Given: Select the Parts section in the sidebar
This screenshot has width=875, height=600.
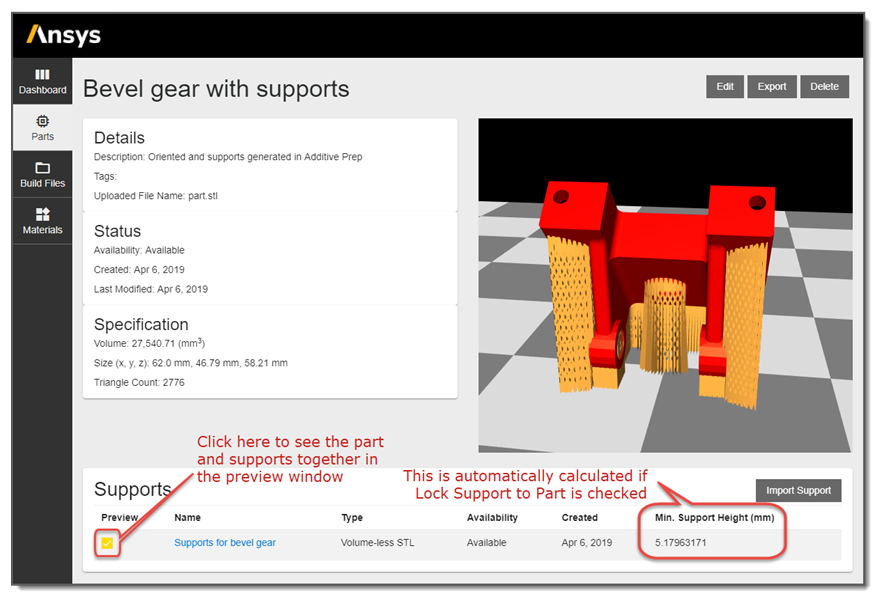Looking at the screenshot, I should (x=42, y=128).
